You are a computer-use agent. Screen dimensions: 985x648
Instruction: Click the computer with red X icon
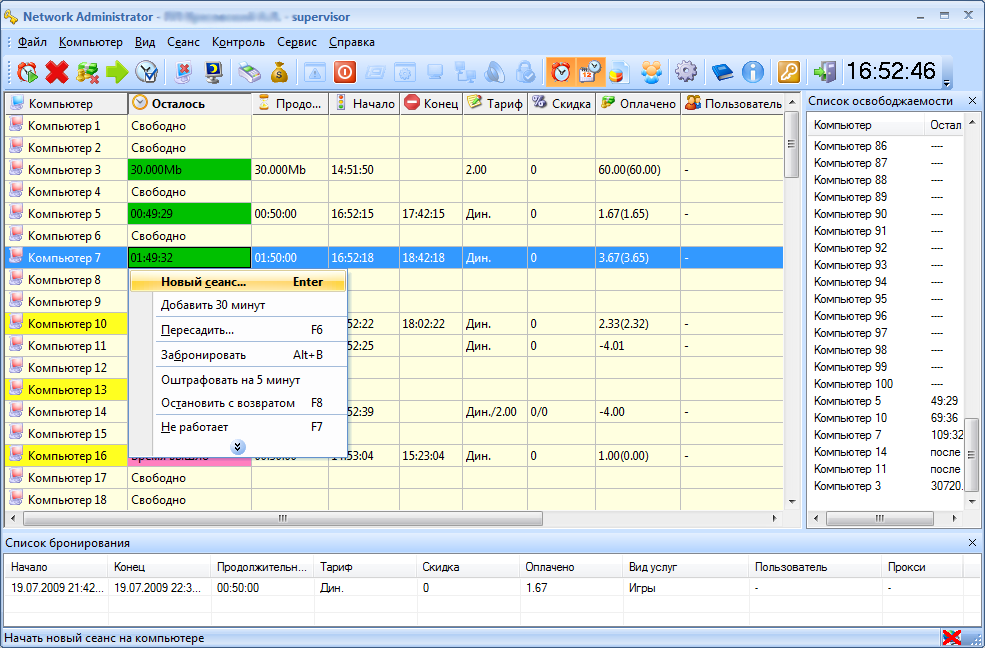[x=183, y=72]
